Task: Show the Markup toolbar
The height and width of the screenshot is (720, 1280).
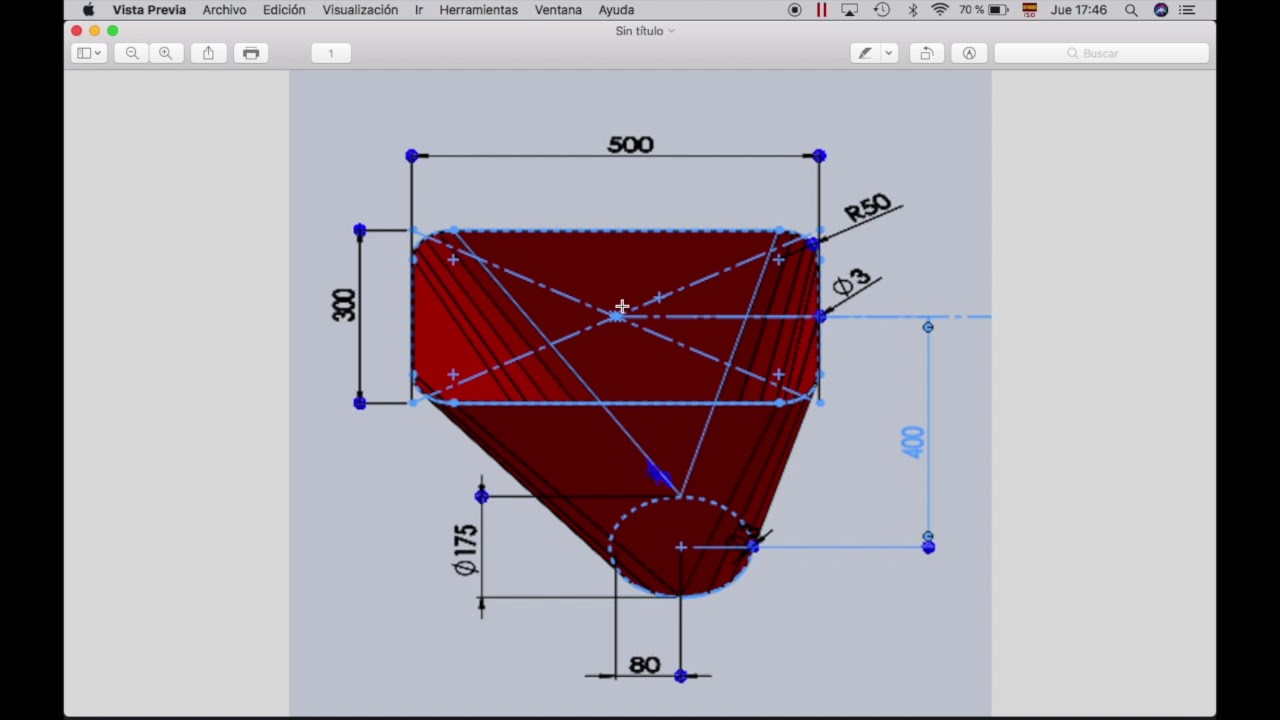Action: [x=969, y=53]
